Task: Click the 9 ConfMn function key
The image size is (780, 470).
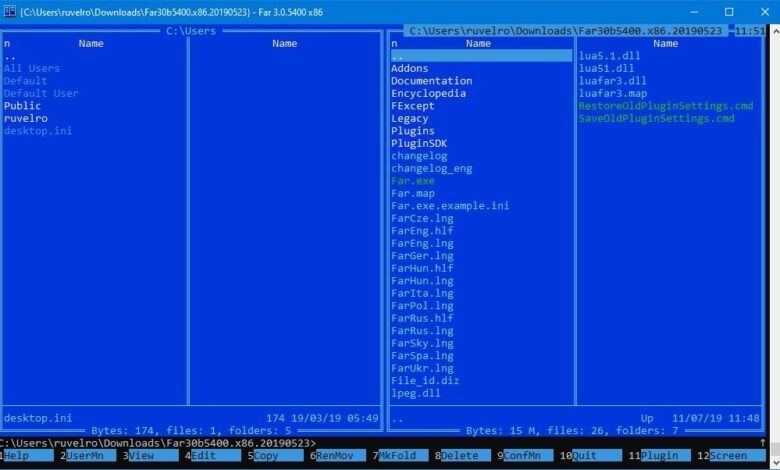Action: (525, 456)
